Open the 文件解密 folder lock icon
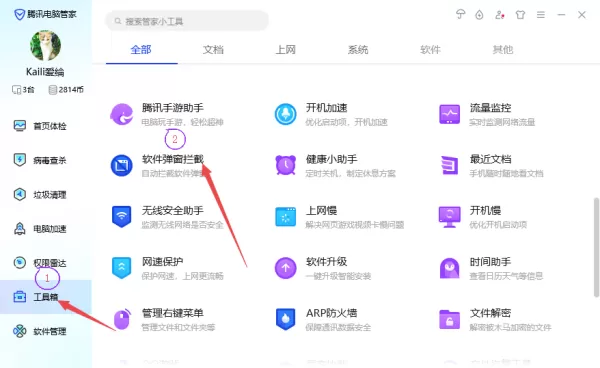The height and width of the screenshot is (368, 600). pos(449,319)
